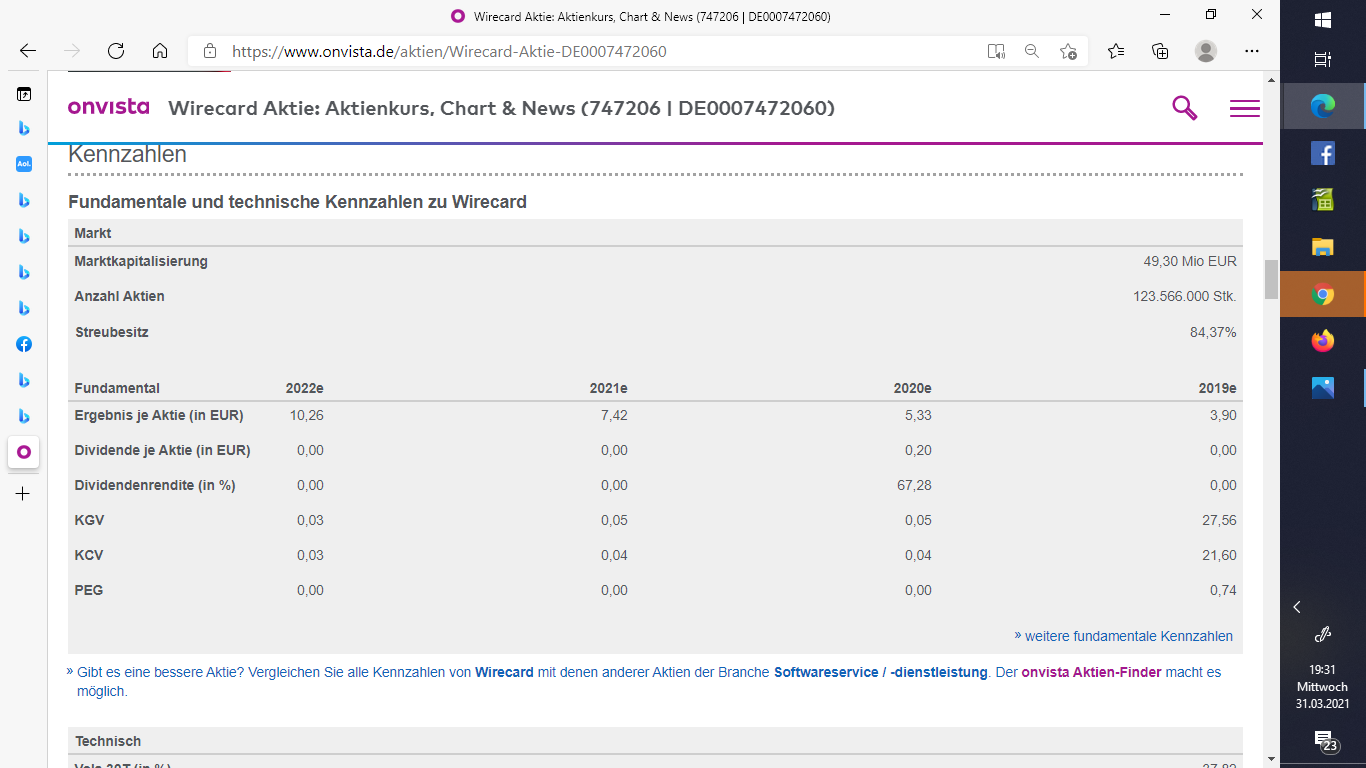Open the onvista search
The height and width of the screenshot is (768, 1366).
click(x=1185, y=108)
